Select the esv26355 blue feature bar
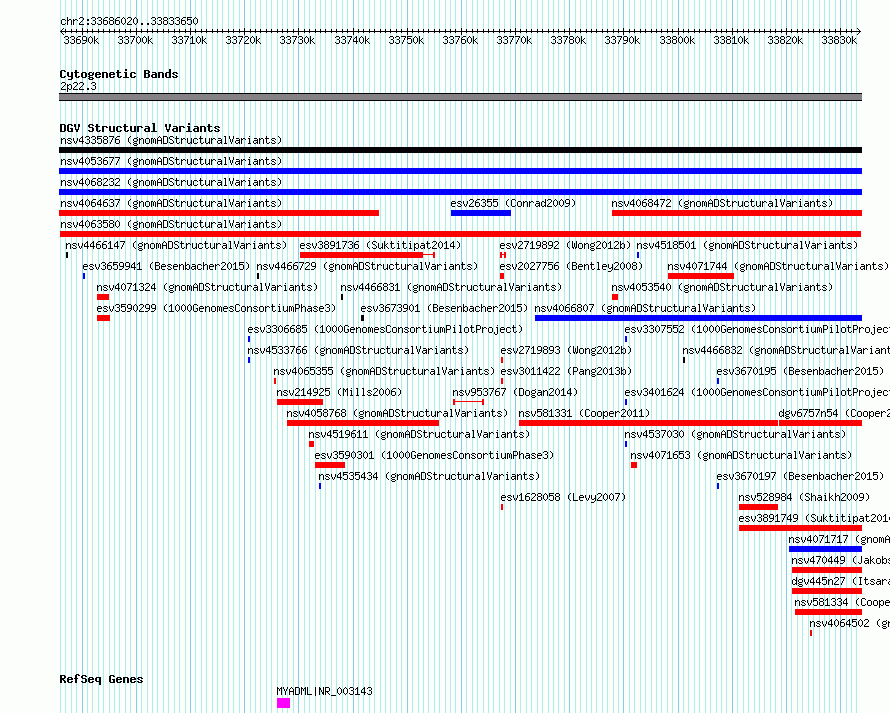This screenshot has height=713, width=890. tap(481, 213)
